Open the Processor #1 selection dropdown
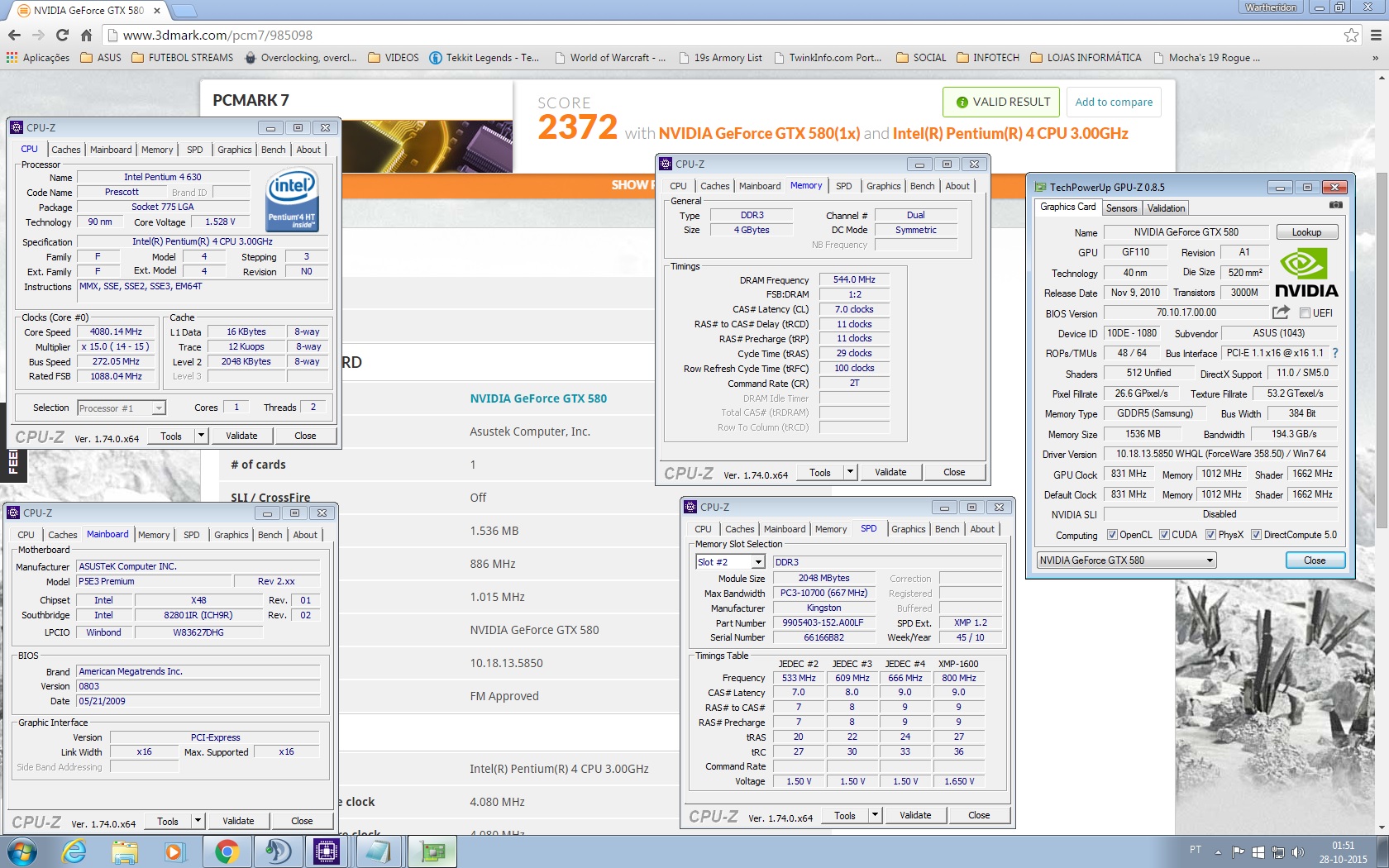This screenshot has width=1389, height=868. 122,408
